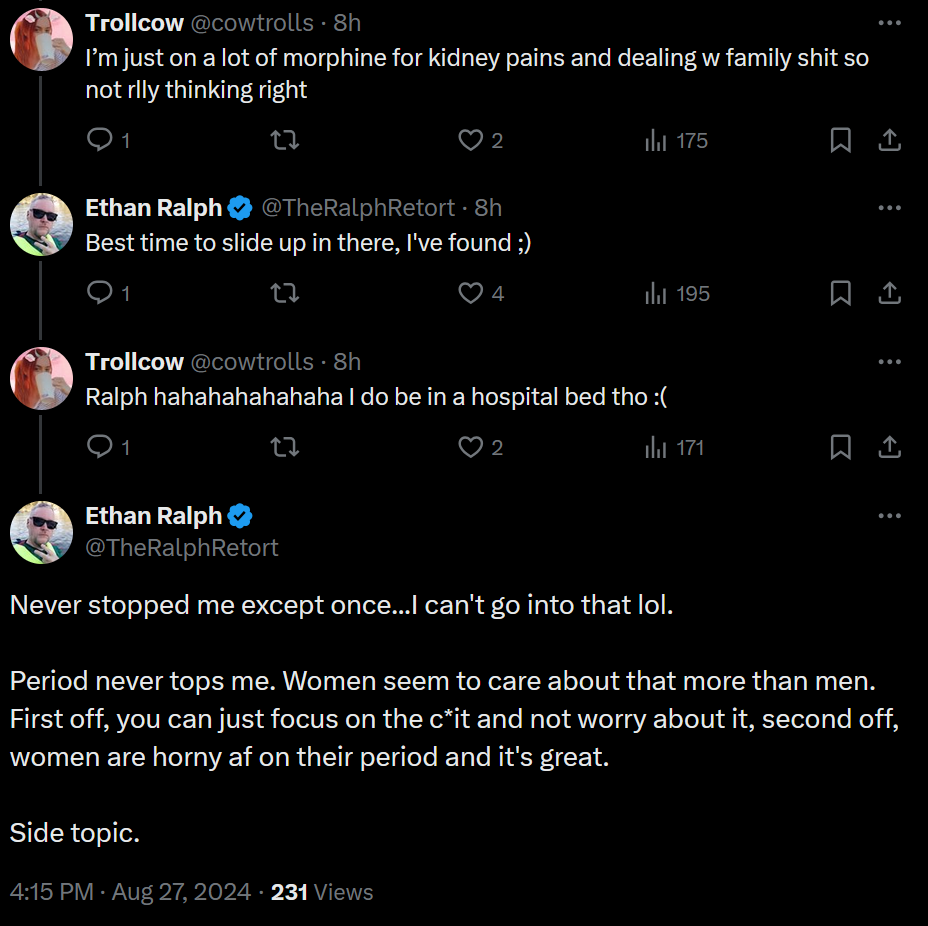Open Trollcow's profile picture at top
The image size is (928, 926).
[41, 39]
